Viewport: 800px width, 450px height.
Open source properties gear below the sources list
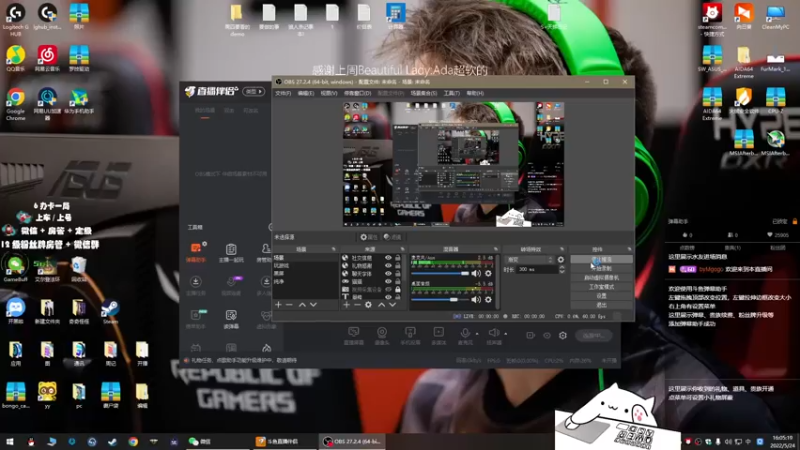[368, 305]
